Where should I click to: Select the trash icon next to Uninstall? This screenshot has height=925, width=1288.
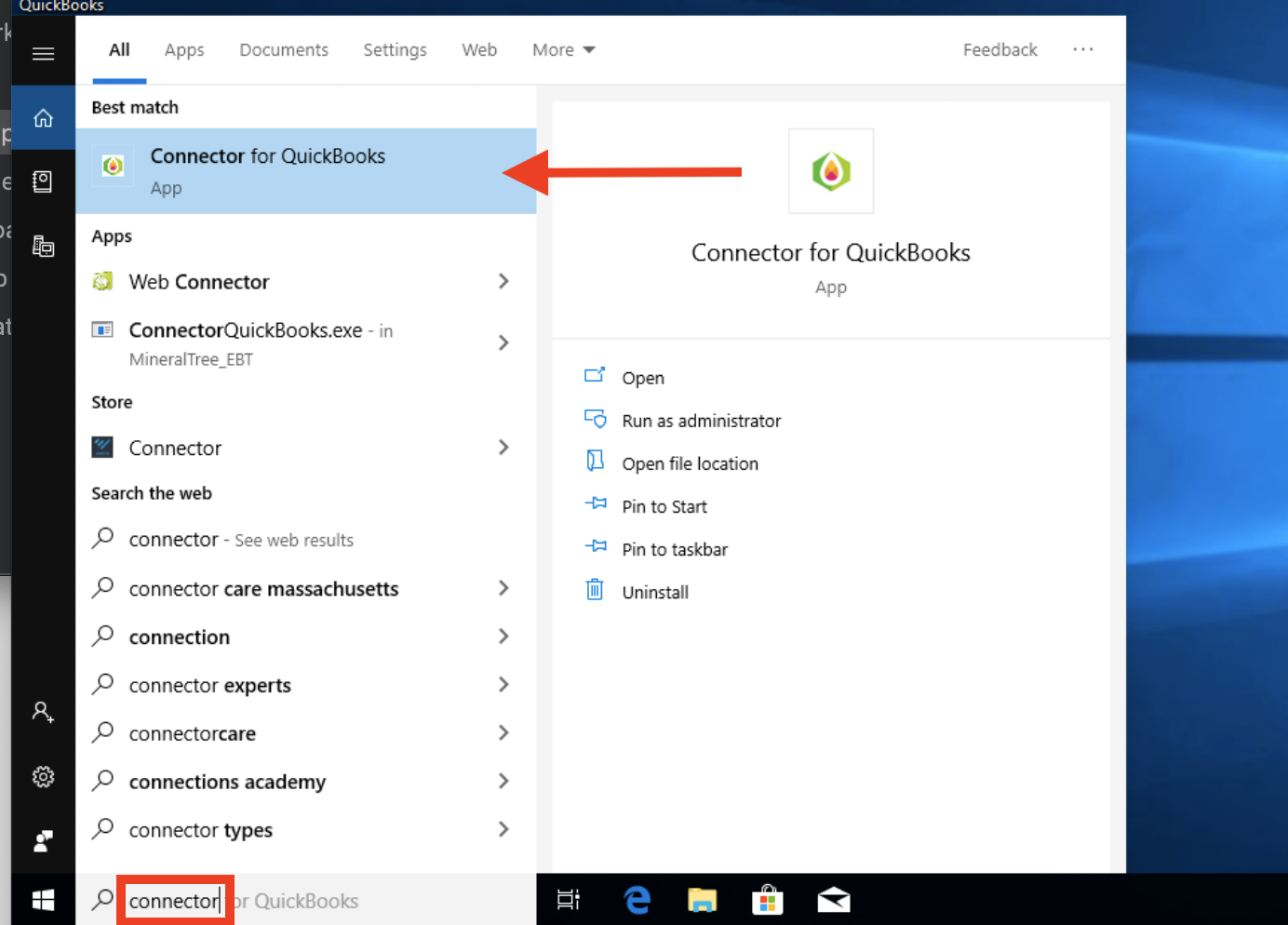coord(595,590)
